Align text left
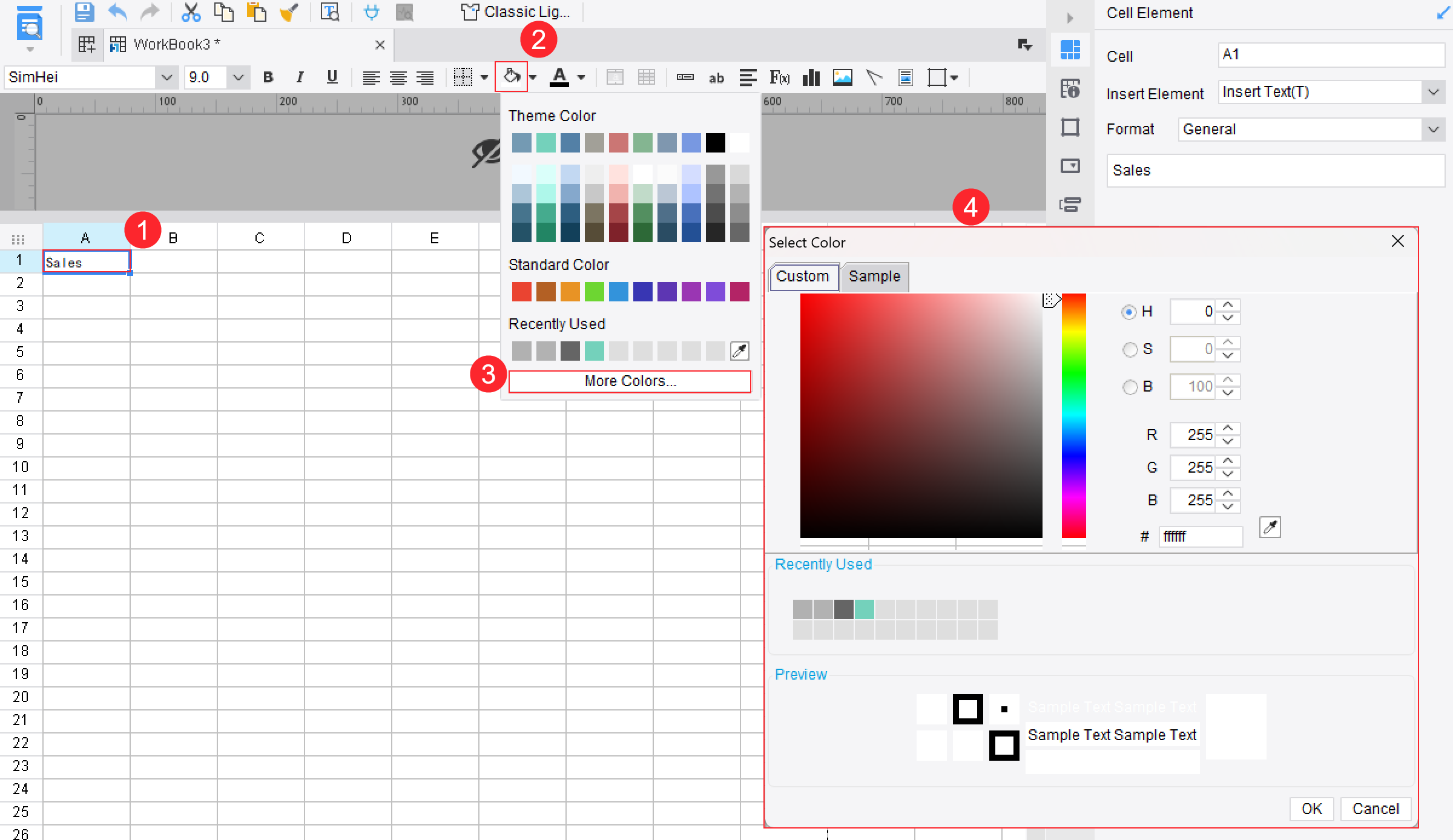 pos(371,77)
